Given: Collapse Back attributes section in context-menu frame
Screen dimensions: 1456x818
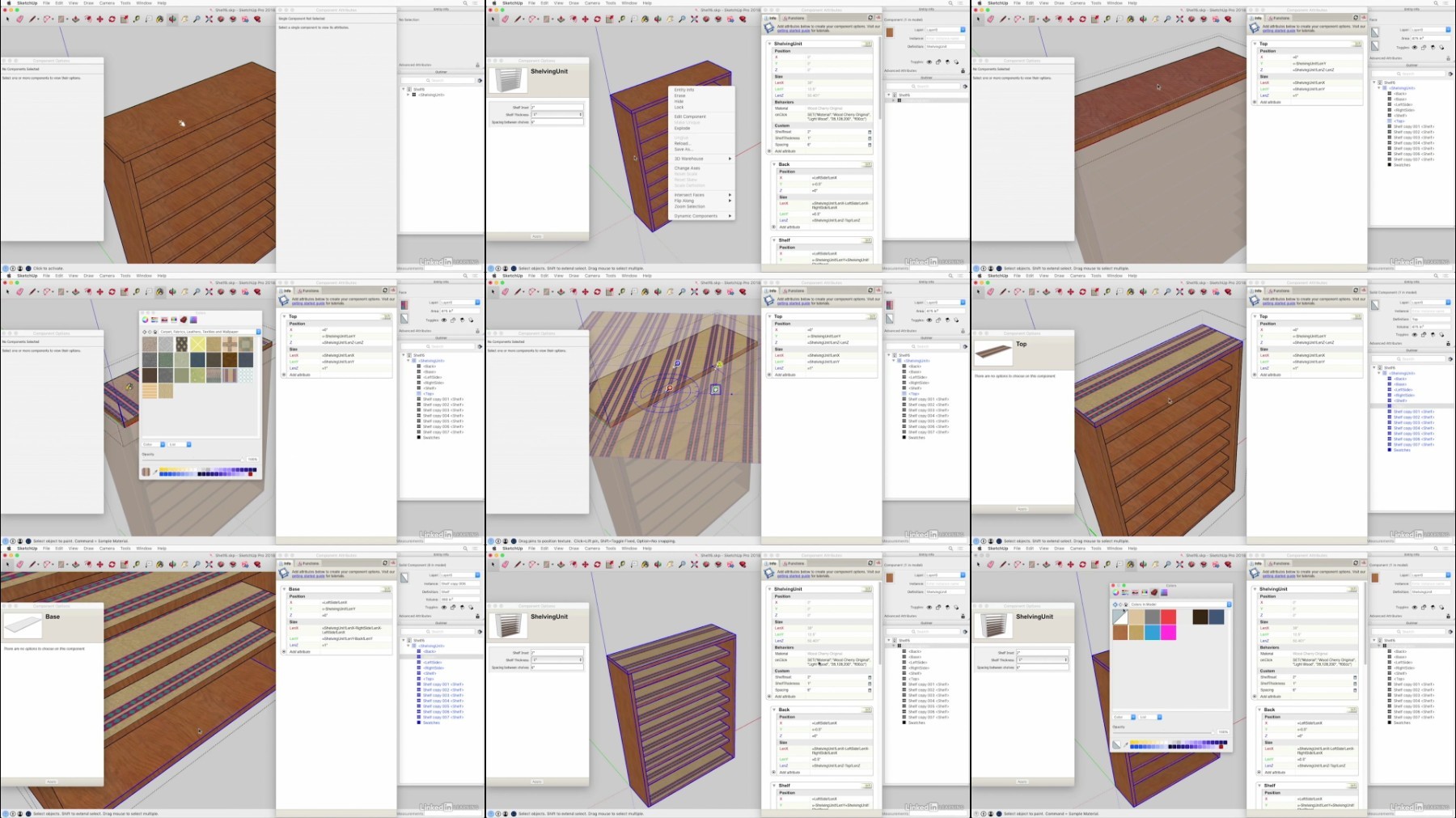Looking at the screenshot, I should pos(775,164).
